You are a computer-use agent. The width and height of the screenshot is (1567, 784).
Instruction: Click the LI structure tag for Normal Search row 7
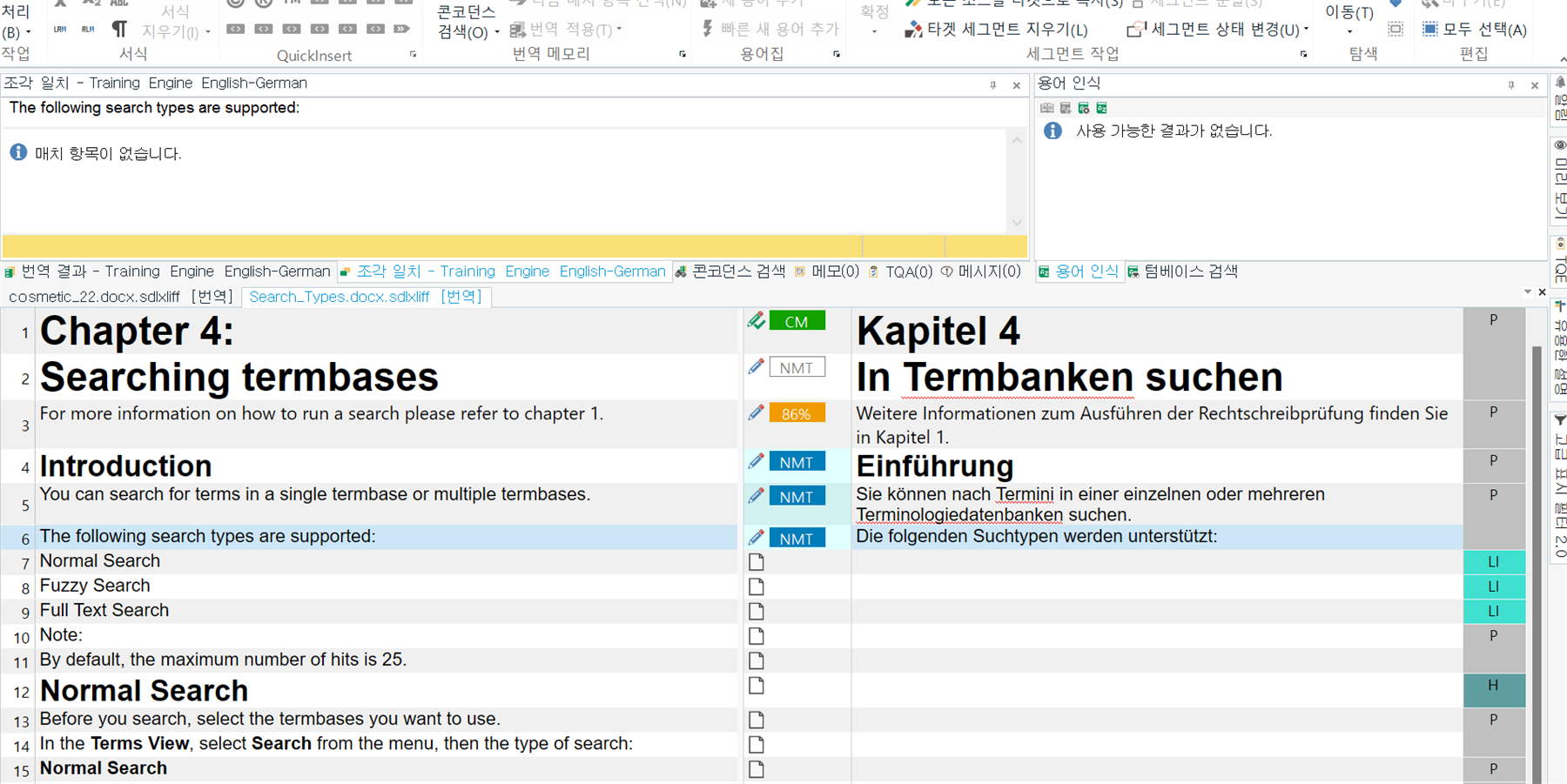(x=1494, y=562)
